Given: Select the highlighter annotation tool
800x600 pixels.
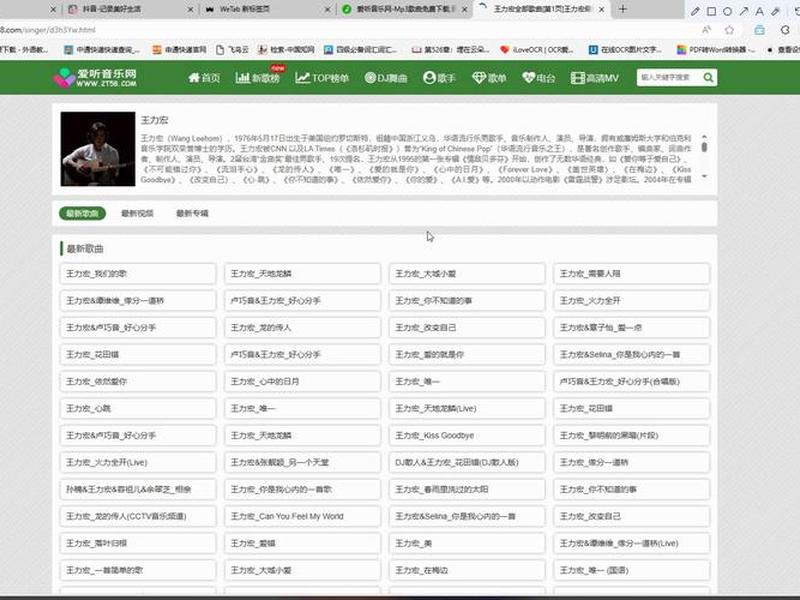Looking at the screenshot, I should (776, 11).
